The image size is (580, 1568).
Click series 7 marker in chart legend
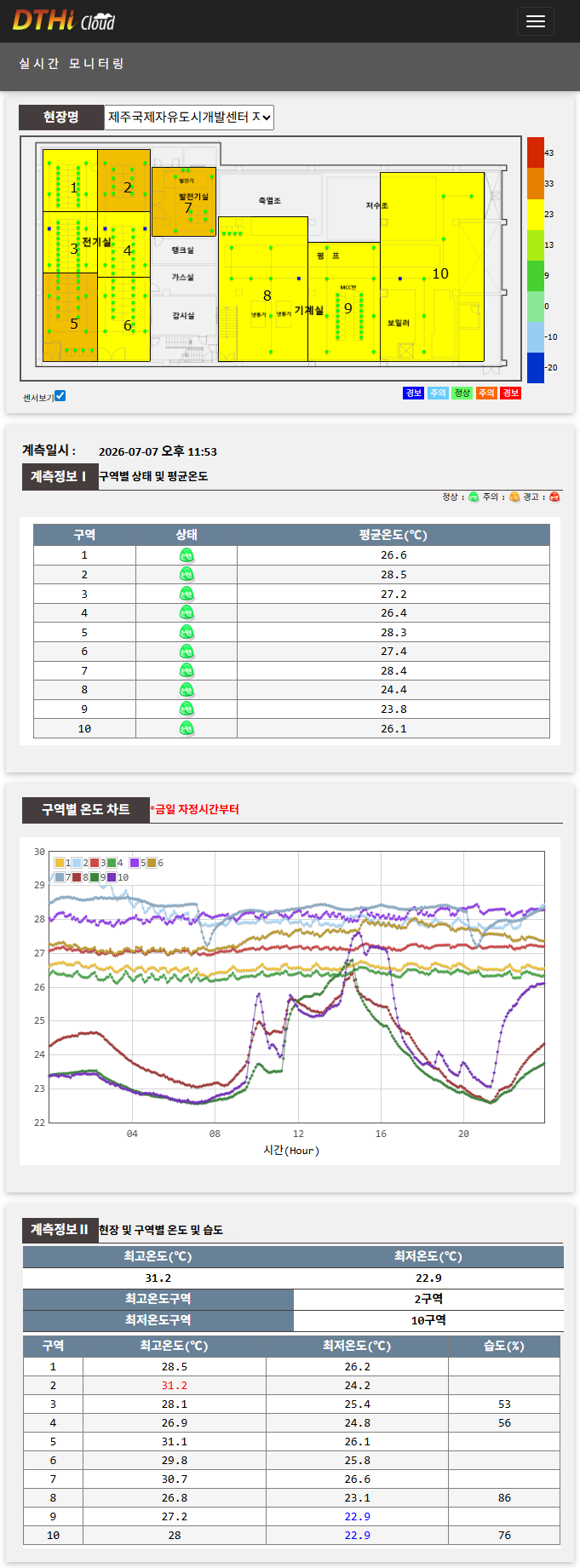60,877
